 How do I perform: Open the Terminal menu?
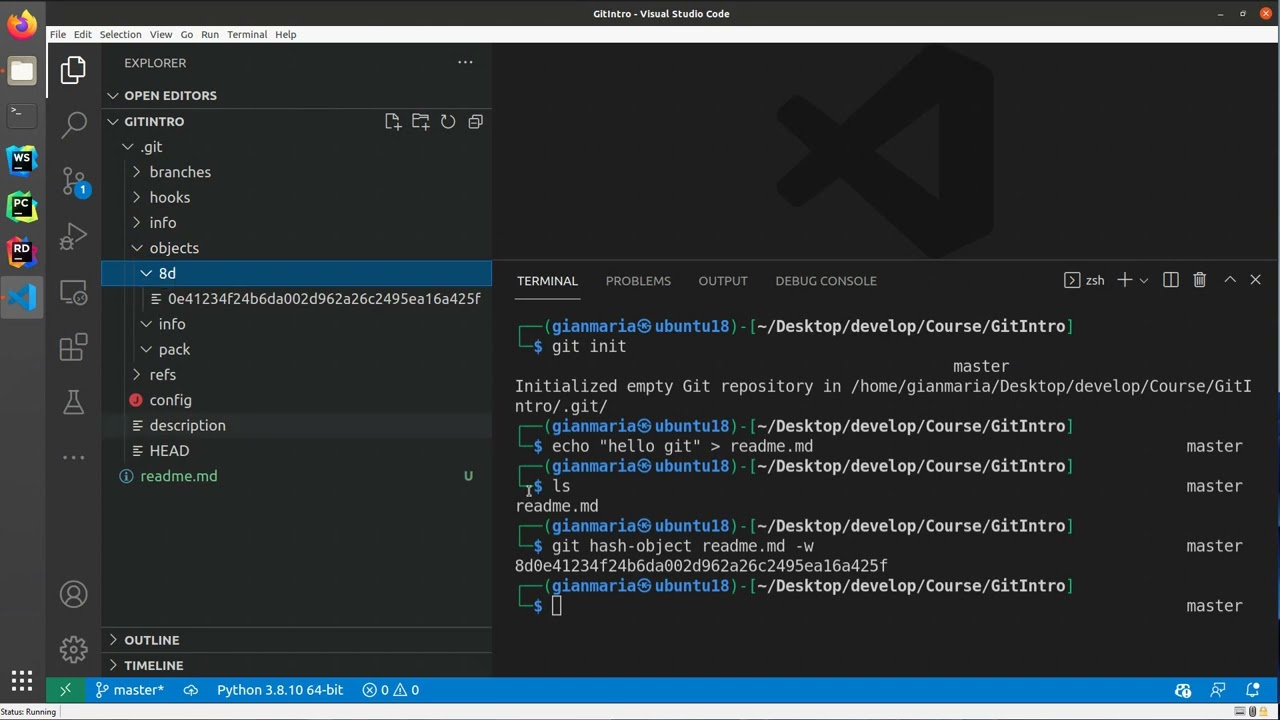pos(247,34)
